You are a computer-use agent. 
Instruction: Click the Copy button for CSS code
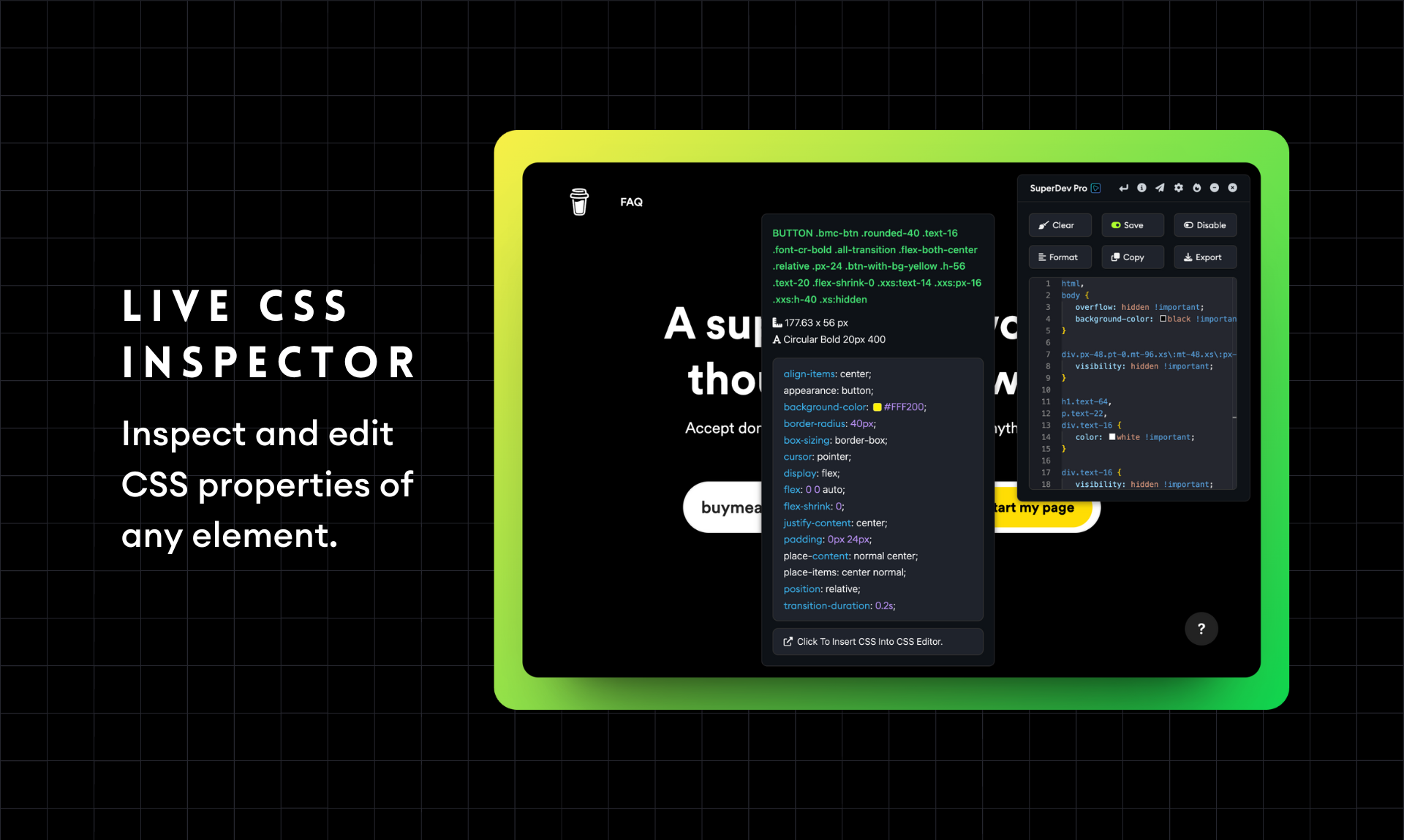(x=1130, y=257)
